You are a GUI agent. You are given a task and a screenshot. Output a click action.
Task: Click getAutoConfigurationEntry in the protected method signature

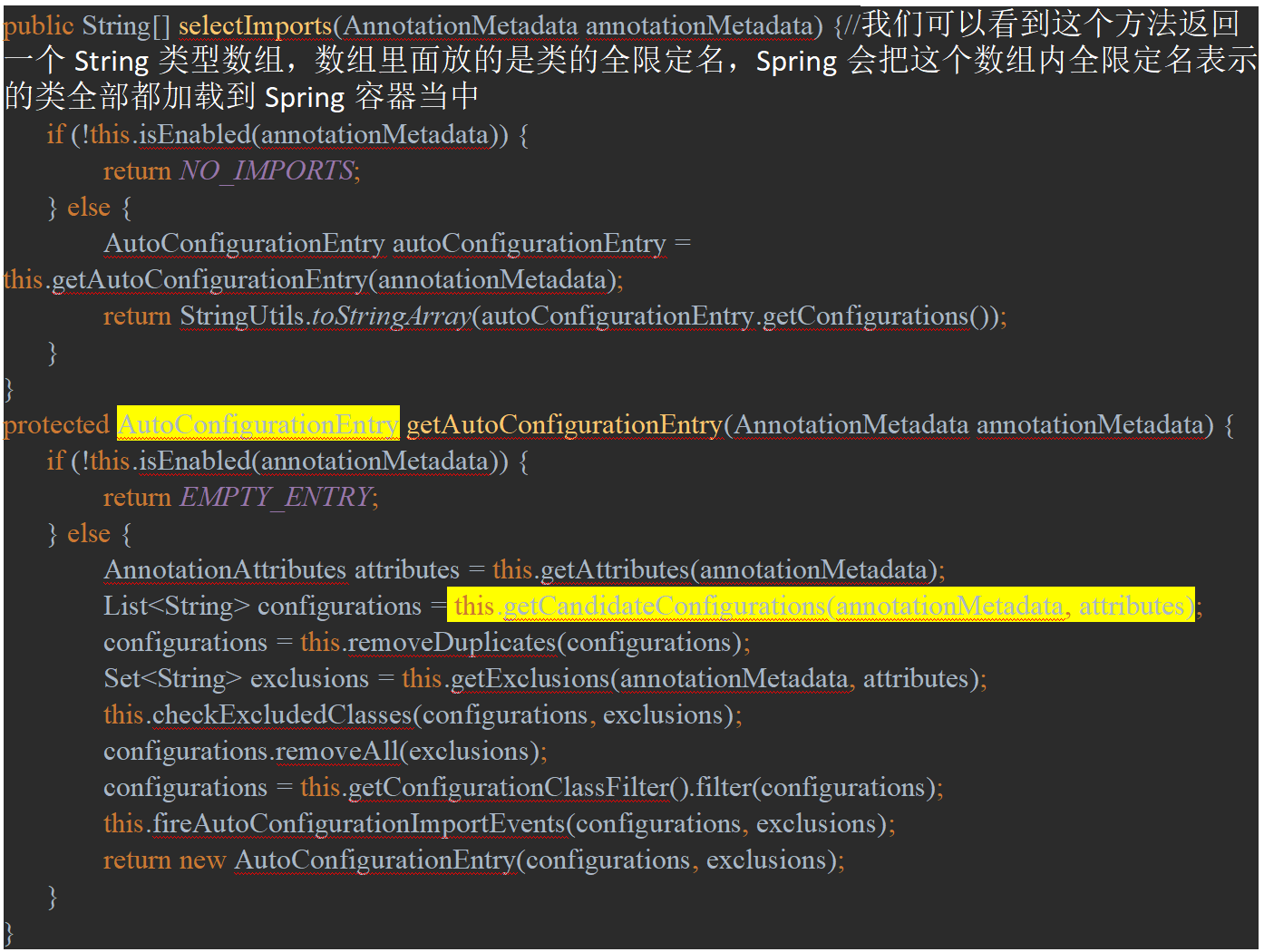[x=564, y=424]
